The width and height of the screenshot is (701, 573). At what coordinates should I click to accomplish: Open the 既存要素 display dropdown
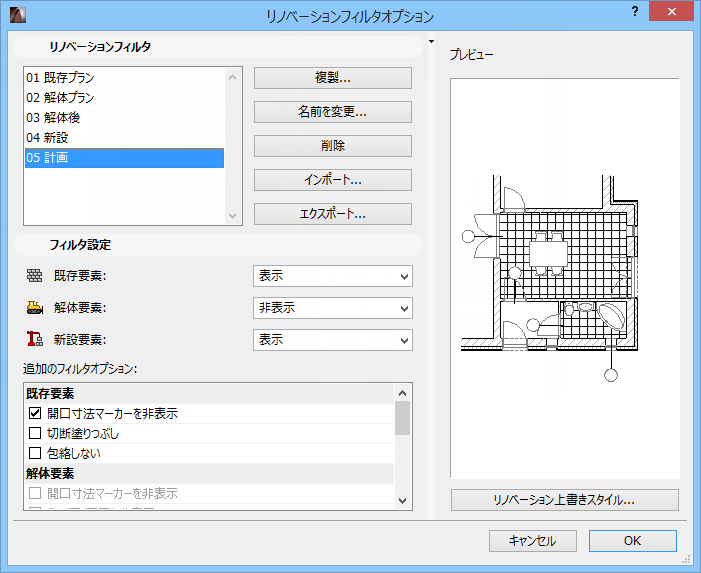pos(333,276)
